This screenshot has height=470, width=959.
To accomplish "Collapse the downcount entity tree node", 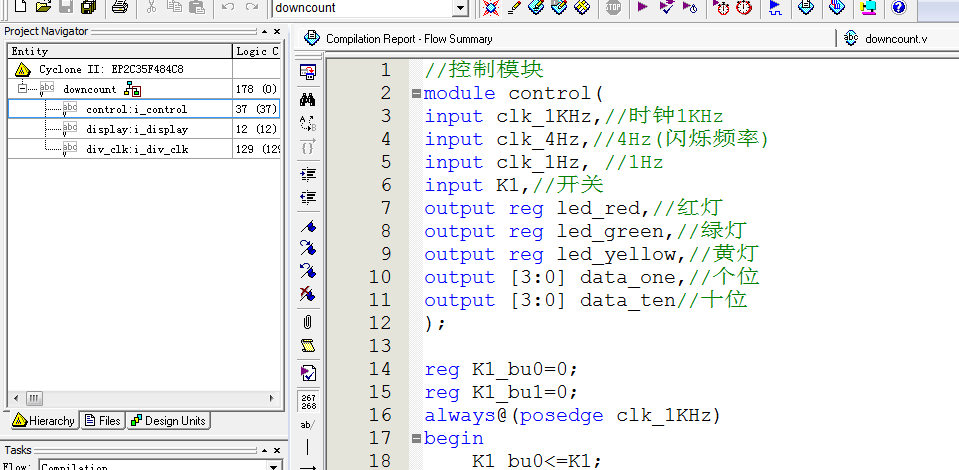I will (x=22, y=89).
